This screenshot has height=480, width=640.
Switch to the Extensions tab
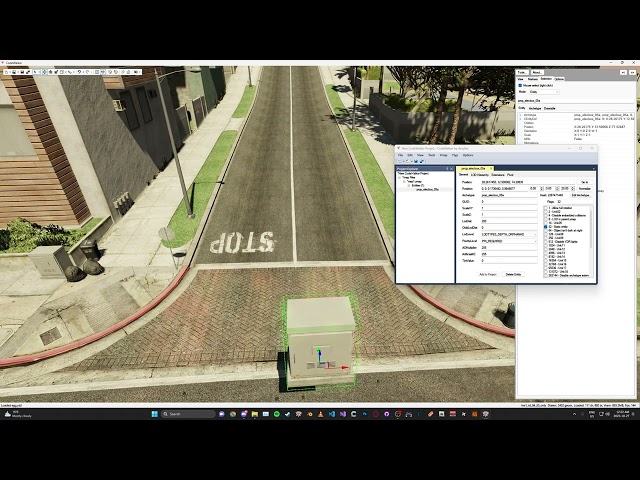(498, 175)
